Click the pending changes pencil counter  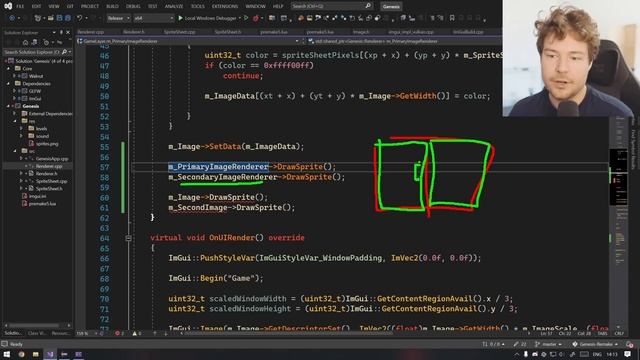click(x=520, y=344)
